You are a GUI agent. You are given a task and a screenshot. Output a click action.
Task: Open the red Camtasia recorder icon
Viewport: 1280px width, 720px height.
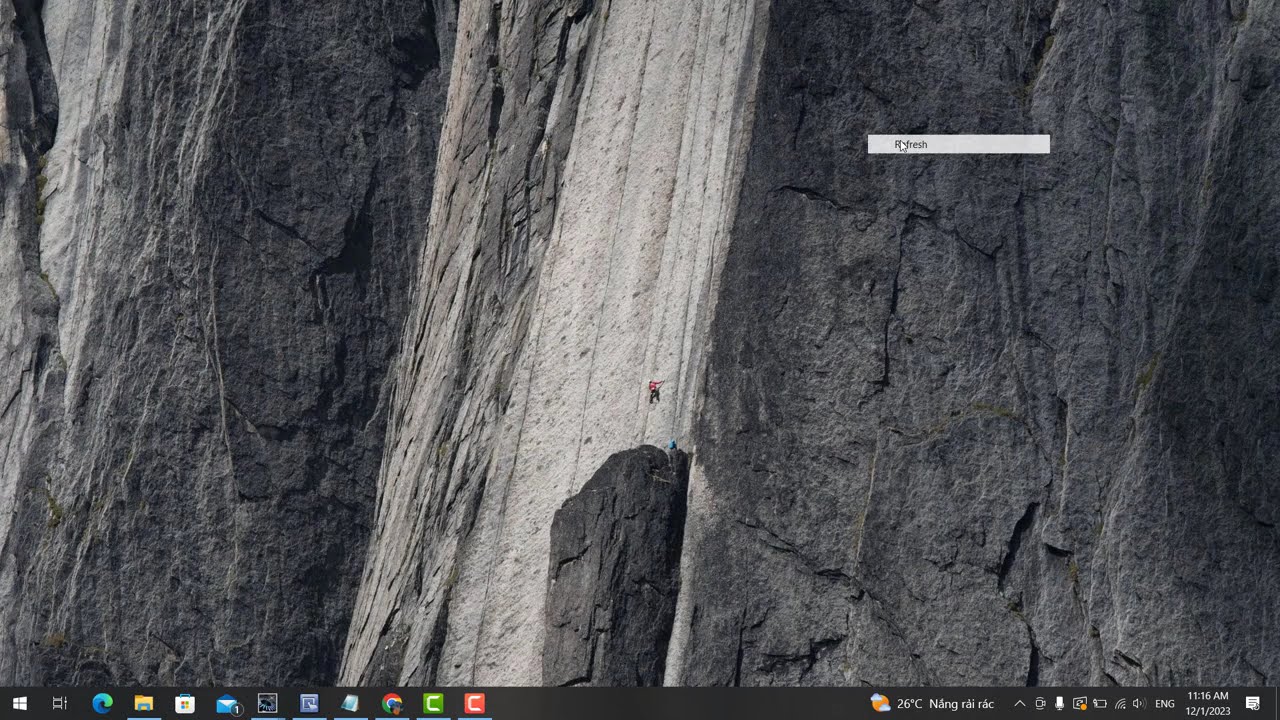[474, 704]
